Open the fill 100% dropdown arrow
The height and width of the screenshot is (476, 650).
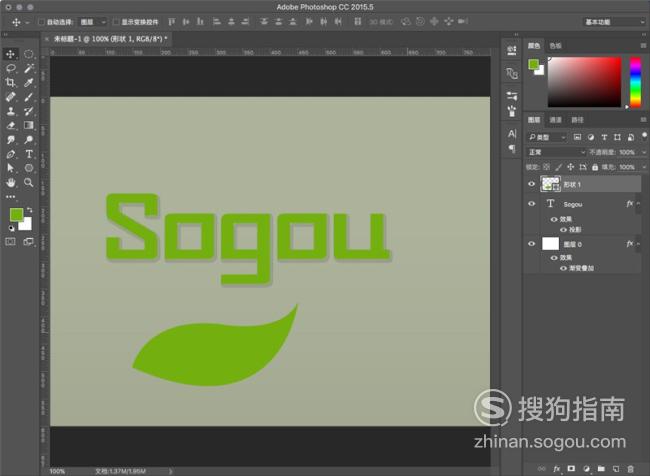[644, 167]
